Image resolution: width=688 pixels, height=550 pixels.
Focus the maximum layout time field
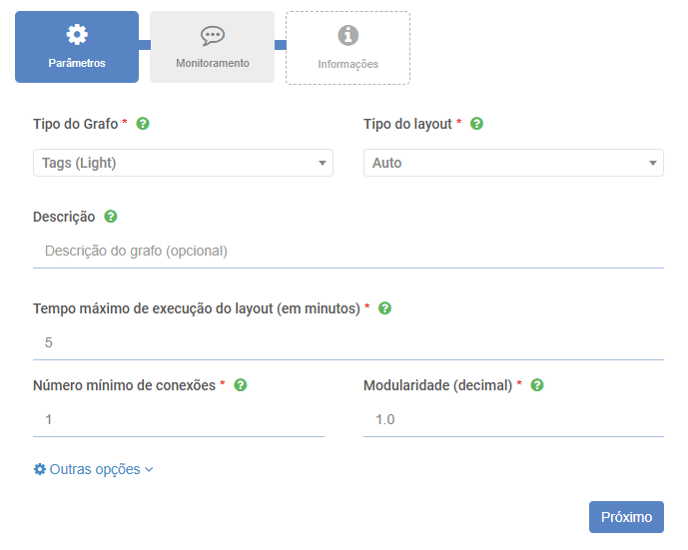[348, 342]
